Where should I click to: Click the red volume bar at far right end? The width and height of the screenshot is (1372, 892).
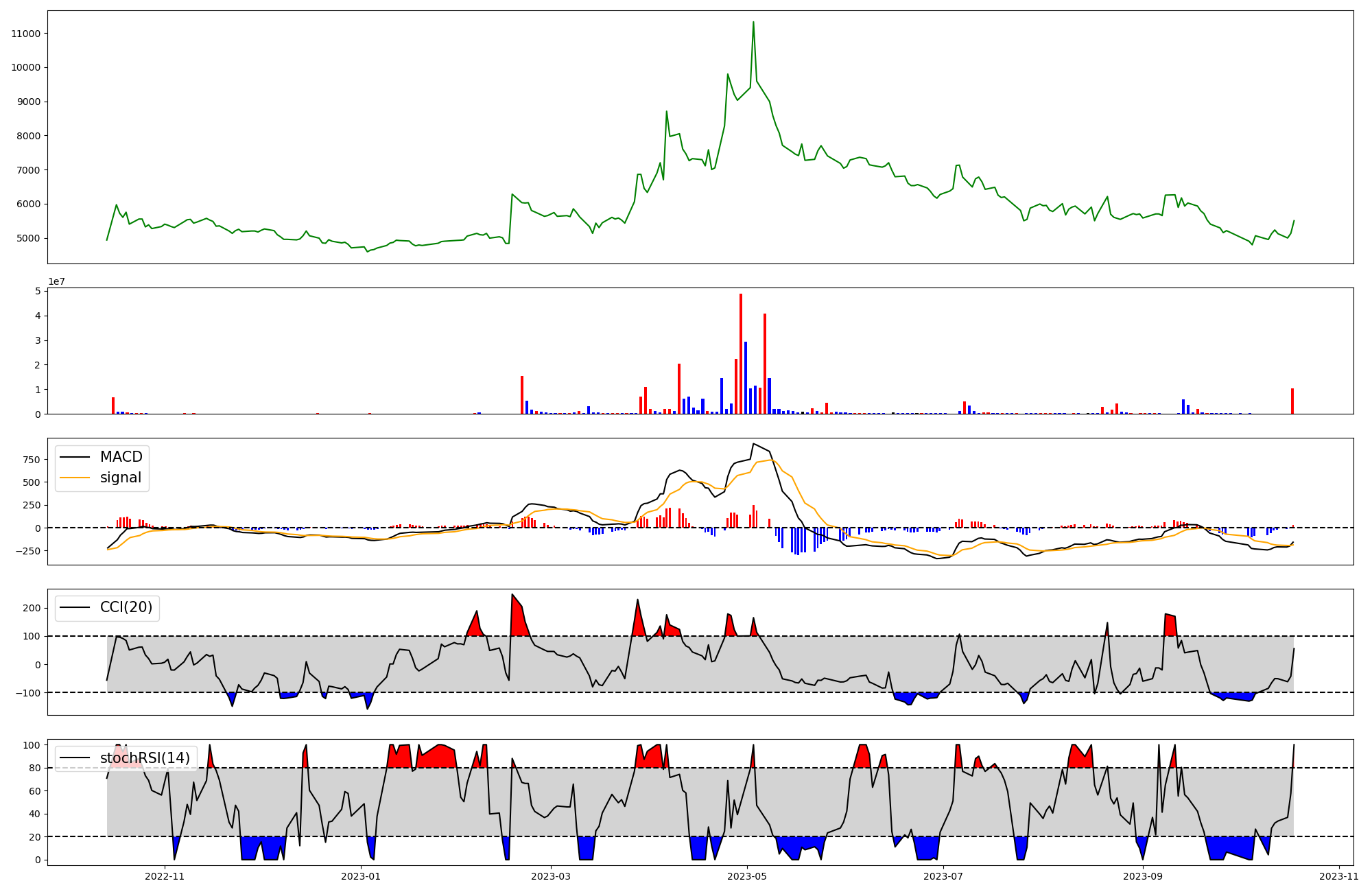(1292, 401)
